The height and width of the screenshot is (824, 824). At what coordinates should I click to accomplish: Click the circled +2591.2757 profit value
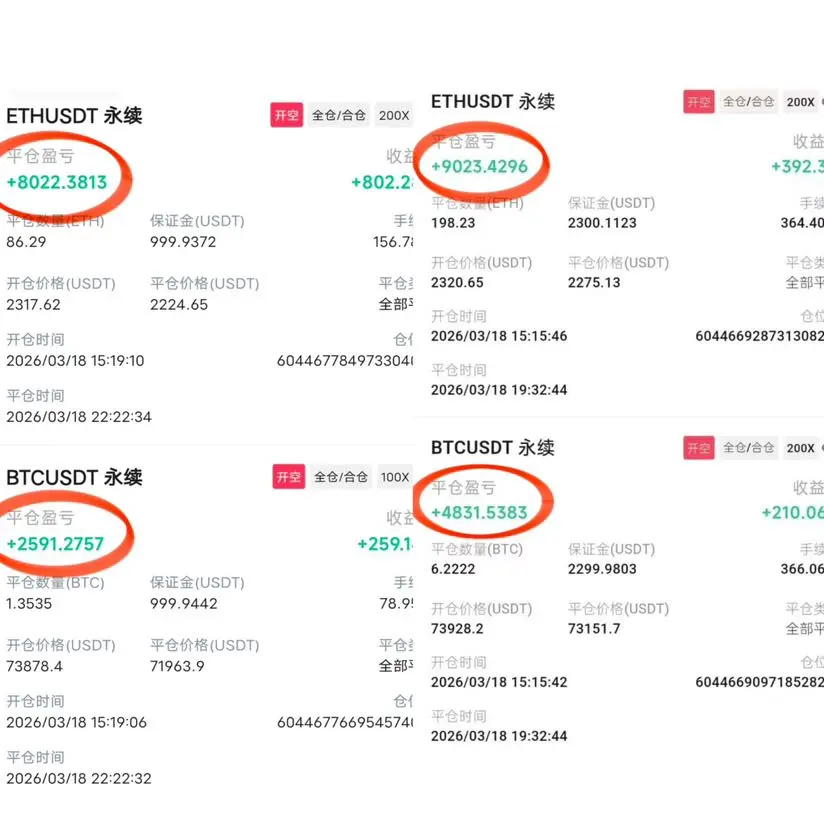pyautogui.click(x=55, y=544)
